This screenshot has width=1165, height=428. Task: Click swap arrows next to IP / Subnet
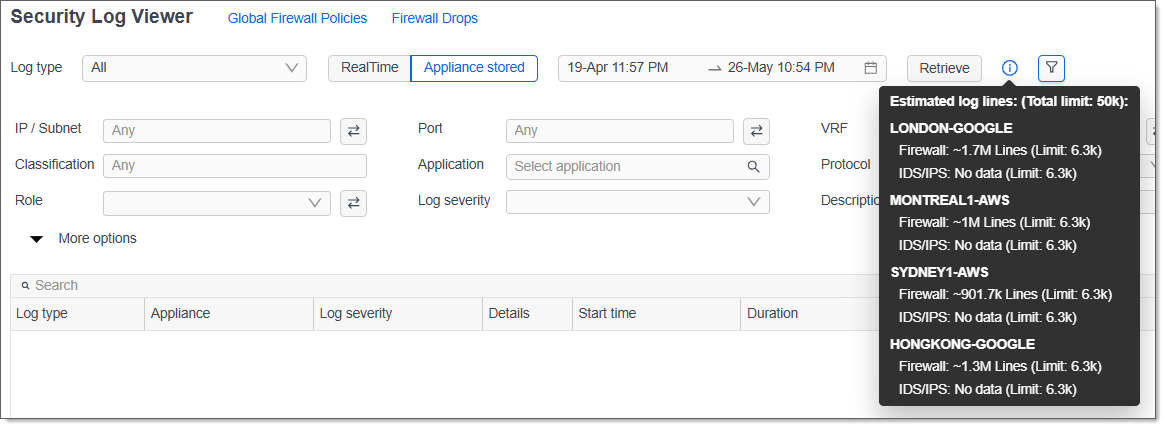click(354, 131)
